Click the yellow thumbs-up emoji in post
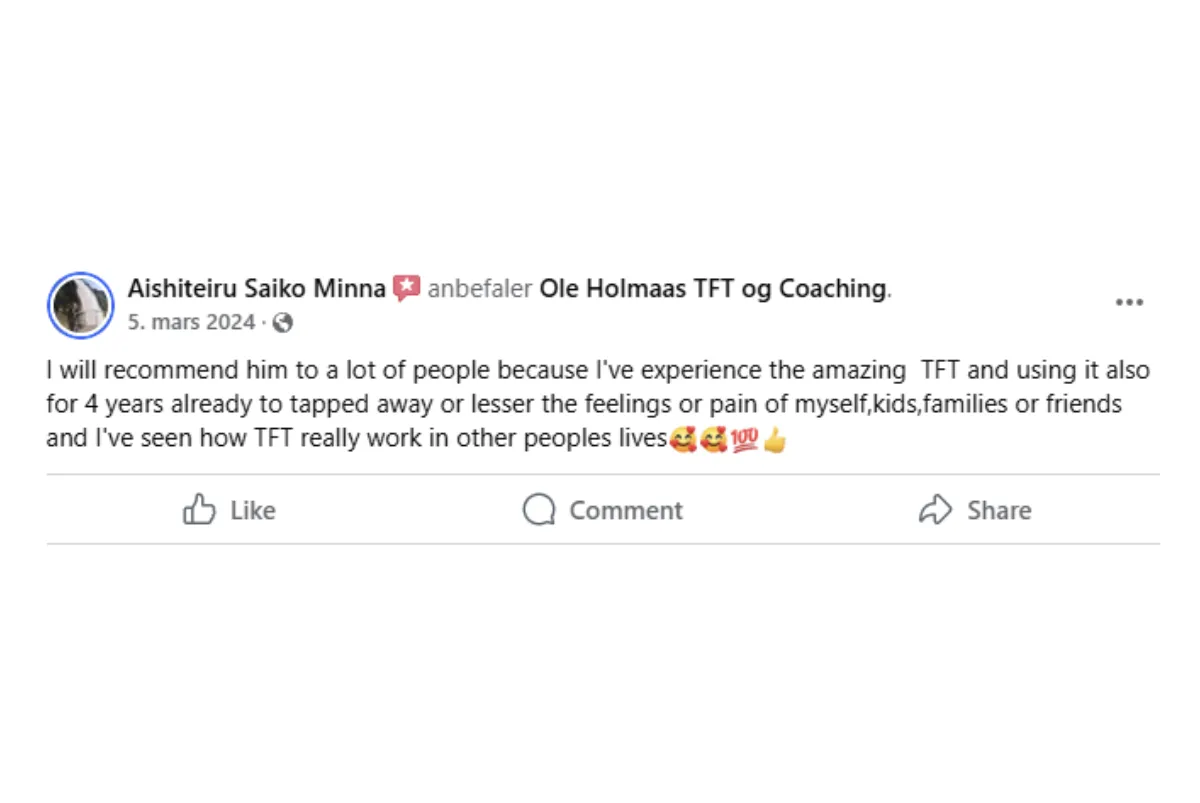 point(775,440)
